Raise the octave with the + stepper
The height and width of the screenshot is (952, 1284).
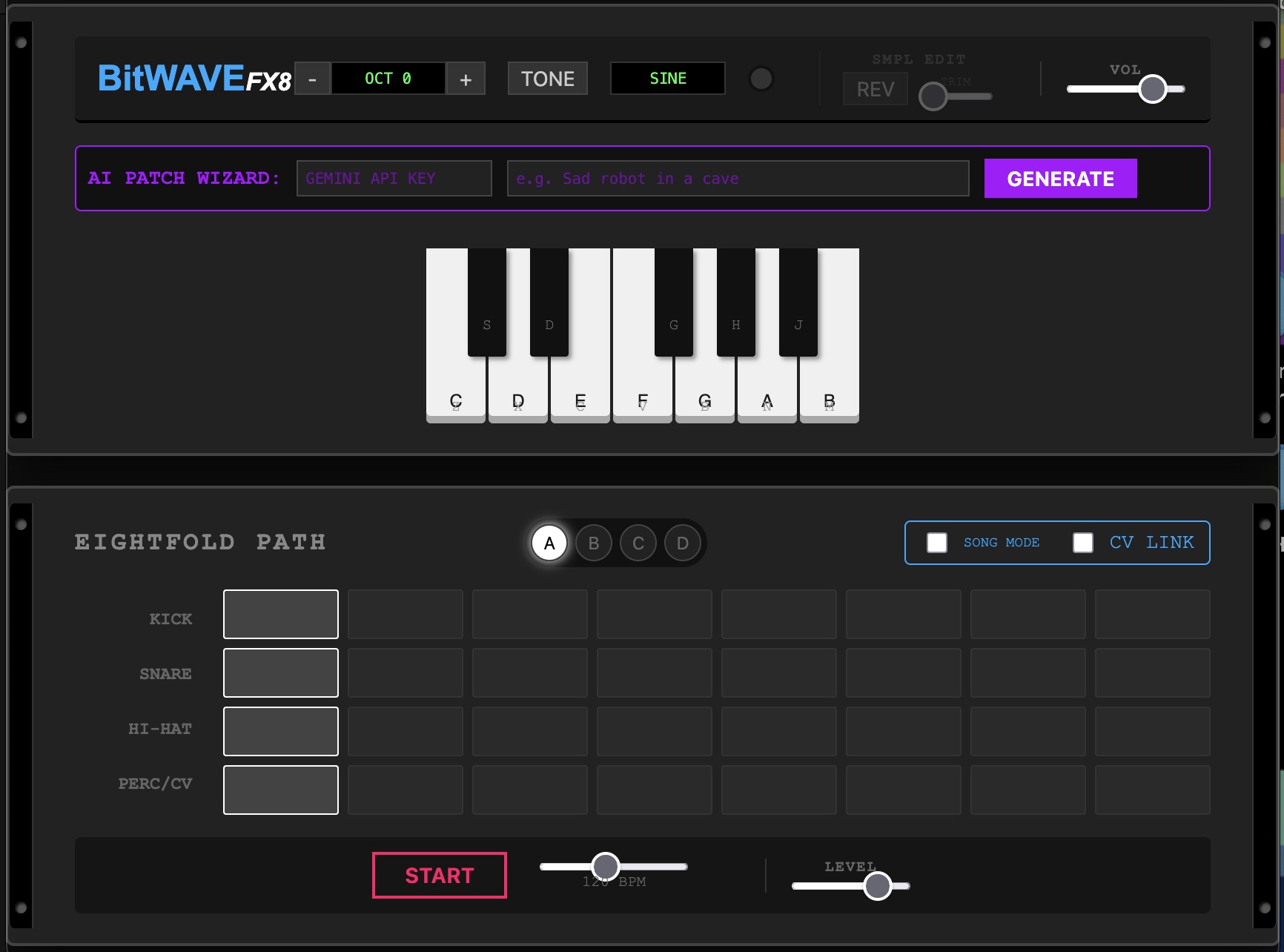point(466,78)
